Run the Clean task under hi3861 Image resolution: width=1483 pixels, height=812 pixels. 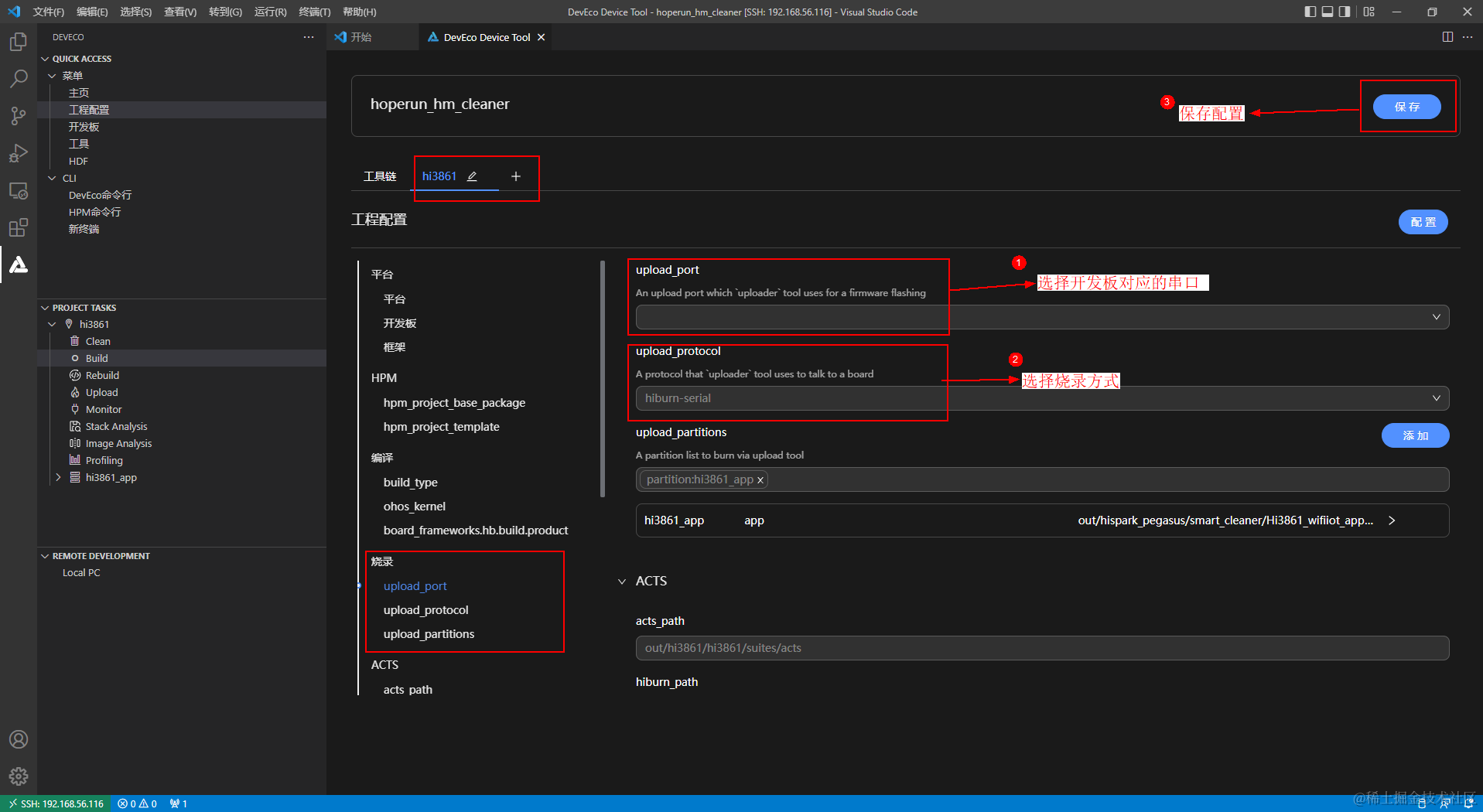(97, 341)
